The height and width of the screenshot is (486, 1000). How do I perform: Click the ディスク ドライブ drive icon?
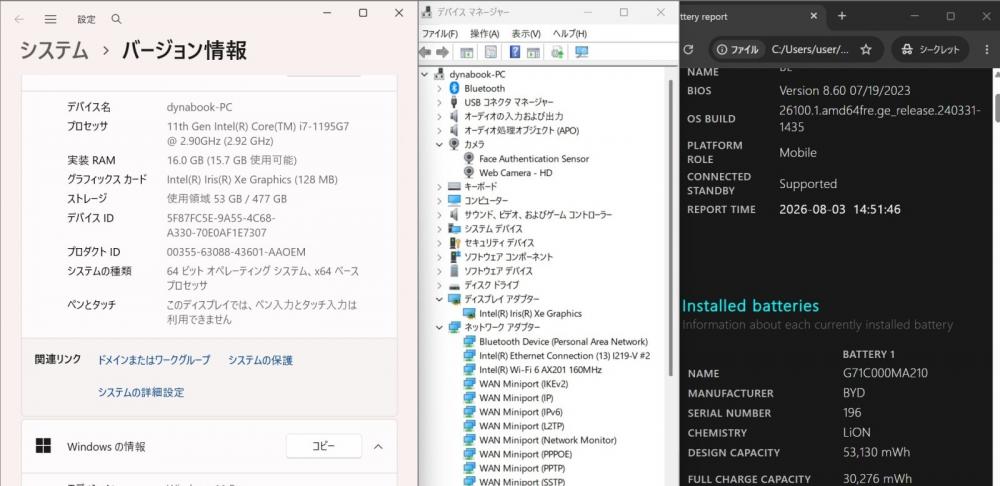click(454, 285)
